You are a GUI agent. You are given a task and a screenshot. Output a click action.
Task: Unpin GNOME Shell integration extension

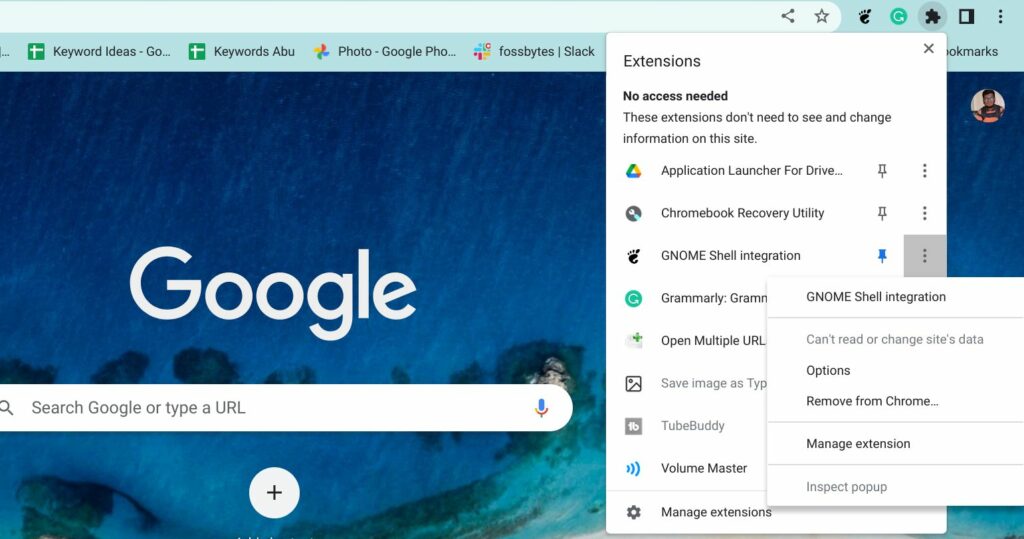click(882, 255)
